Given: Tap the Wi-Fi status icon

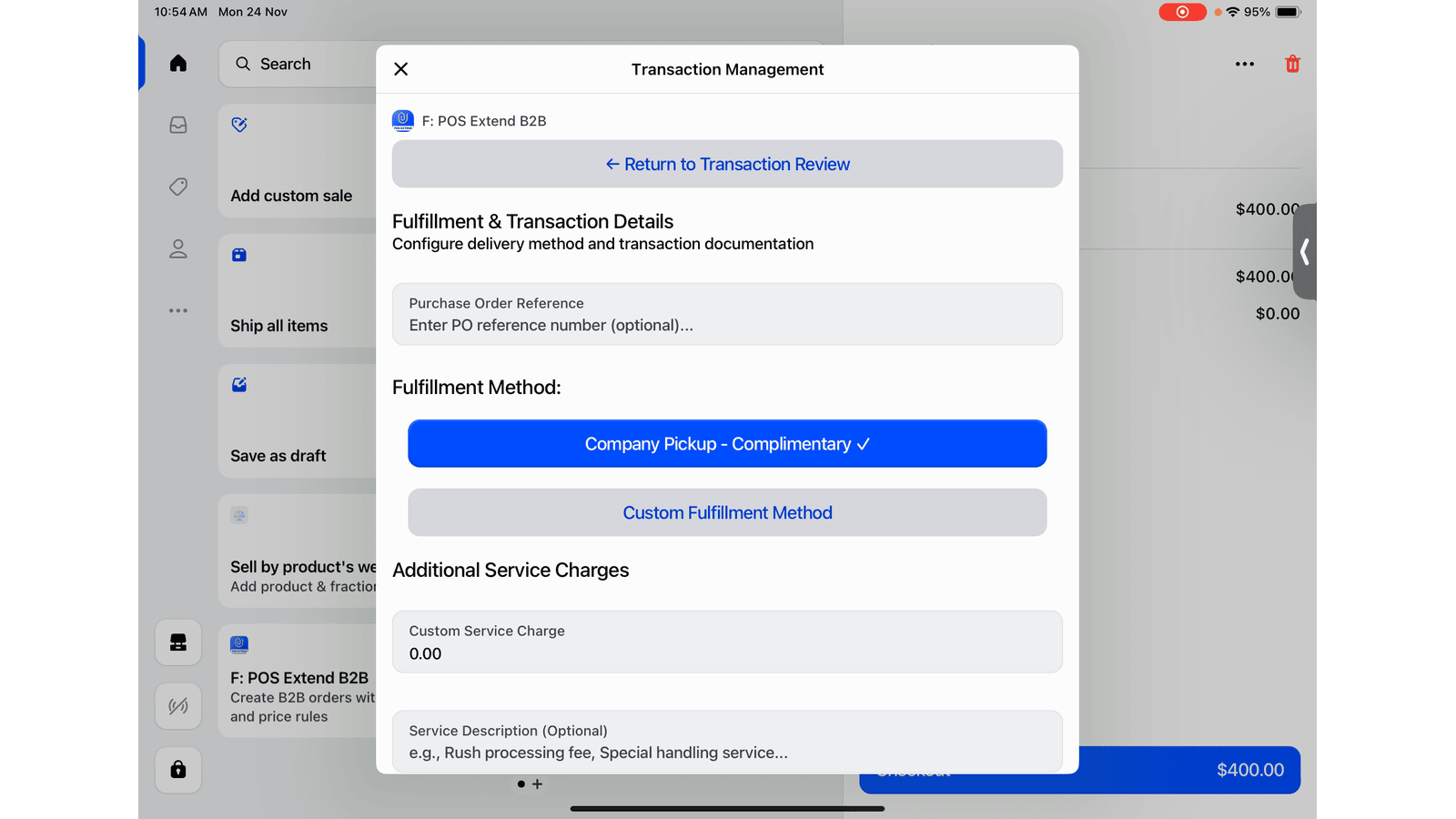Looking at the screenshot, I should point(1233,12).
